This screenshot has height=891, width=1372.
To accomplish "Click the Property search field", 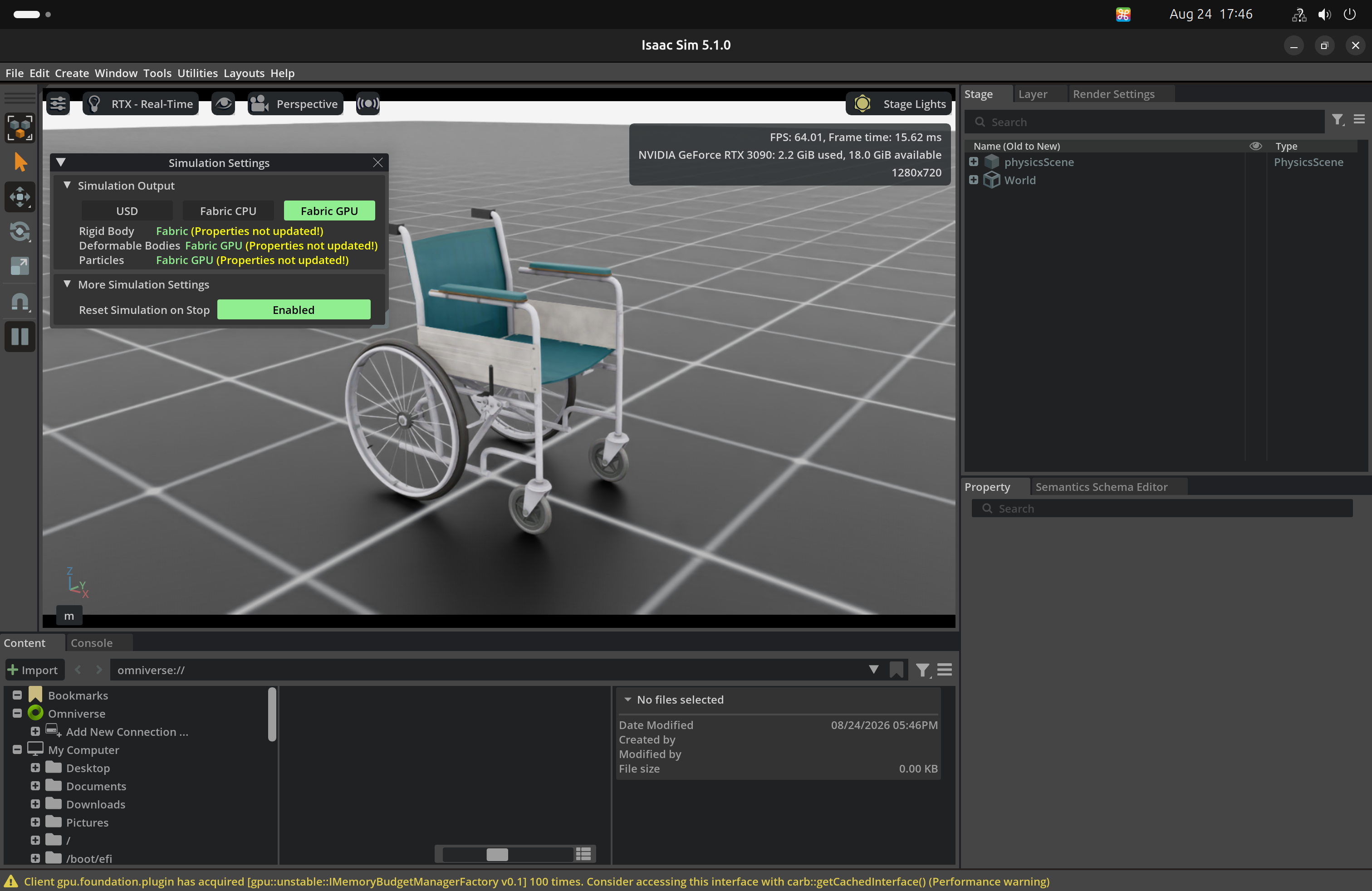I will (x=1161, y=509).
